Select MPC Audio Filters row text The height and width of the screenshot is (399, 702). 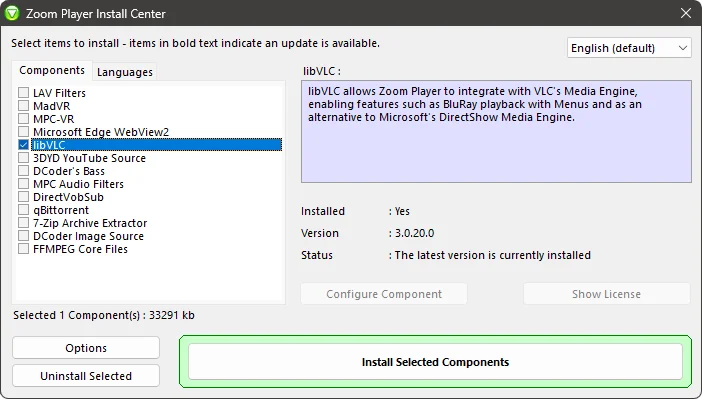pyautogui.click(x=78, y=184)
